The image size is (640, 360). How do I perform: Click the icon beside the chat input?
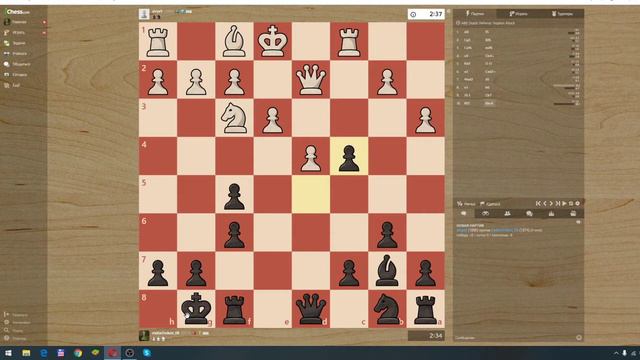[579, 338]
